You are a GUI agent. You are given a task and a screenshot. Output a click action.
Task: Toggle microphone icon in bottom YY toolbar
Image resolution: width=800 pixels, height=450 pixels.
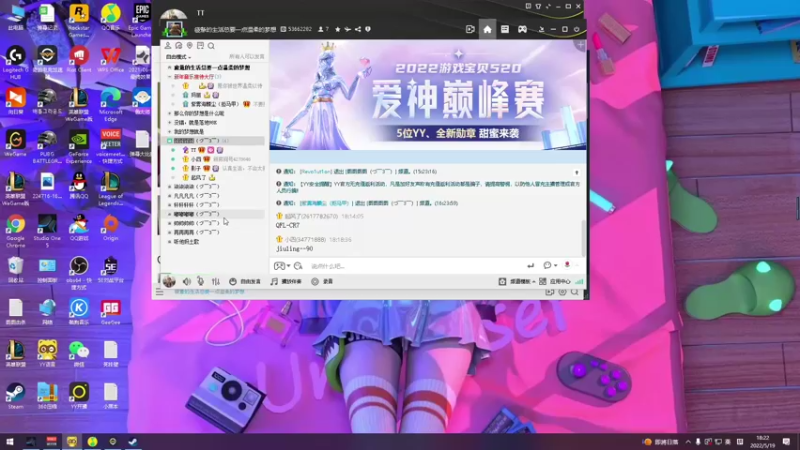coord(201,281)
